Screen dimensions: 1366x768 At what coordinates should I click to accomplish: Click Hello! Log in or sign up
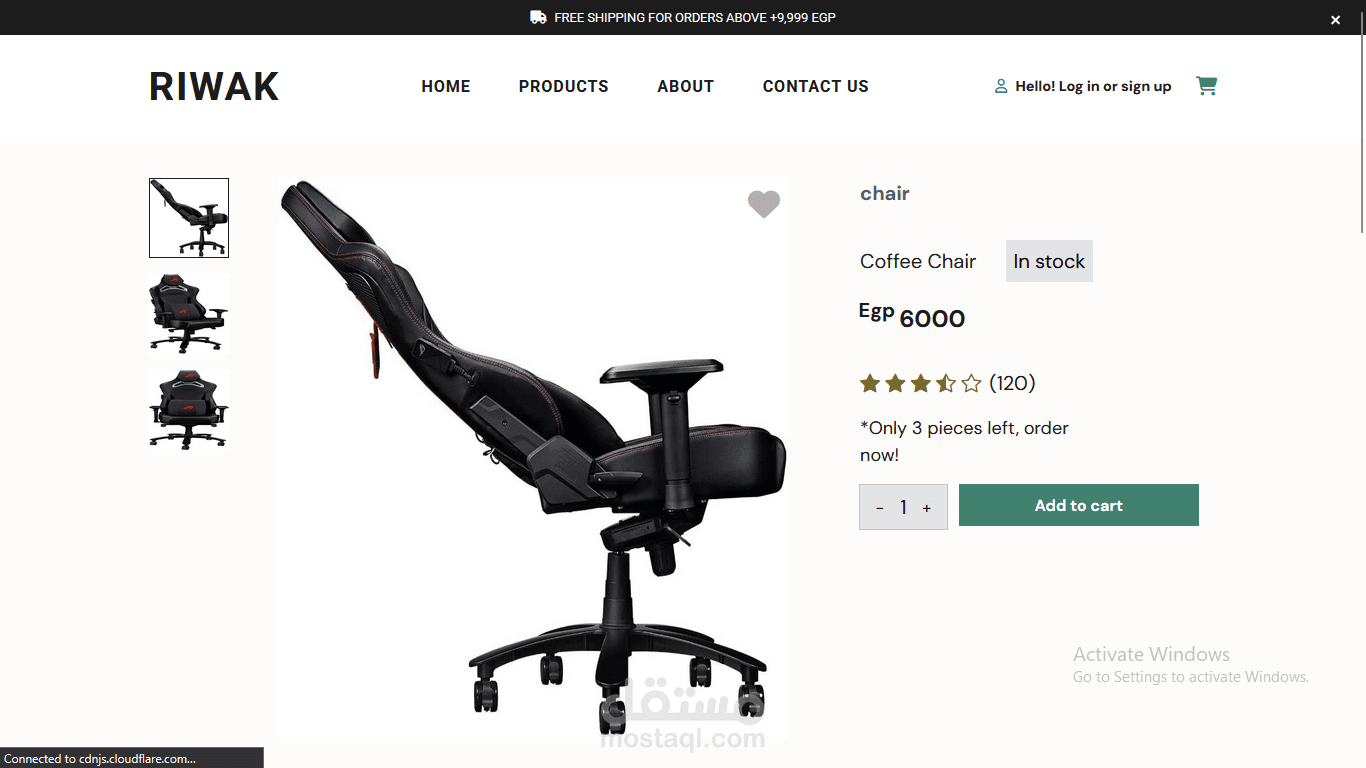(x=1093, y=86)
